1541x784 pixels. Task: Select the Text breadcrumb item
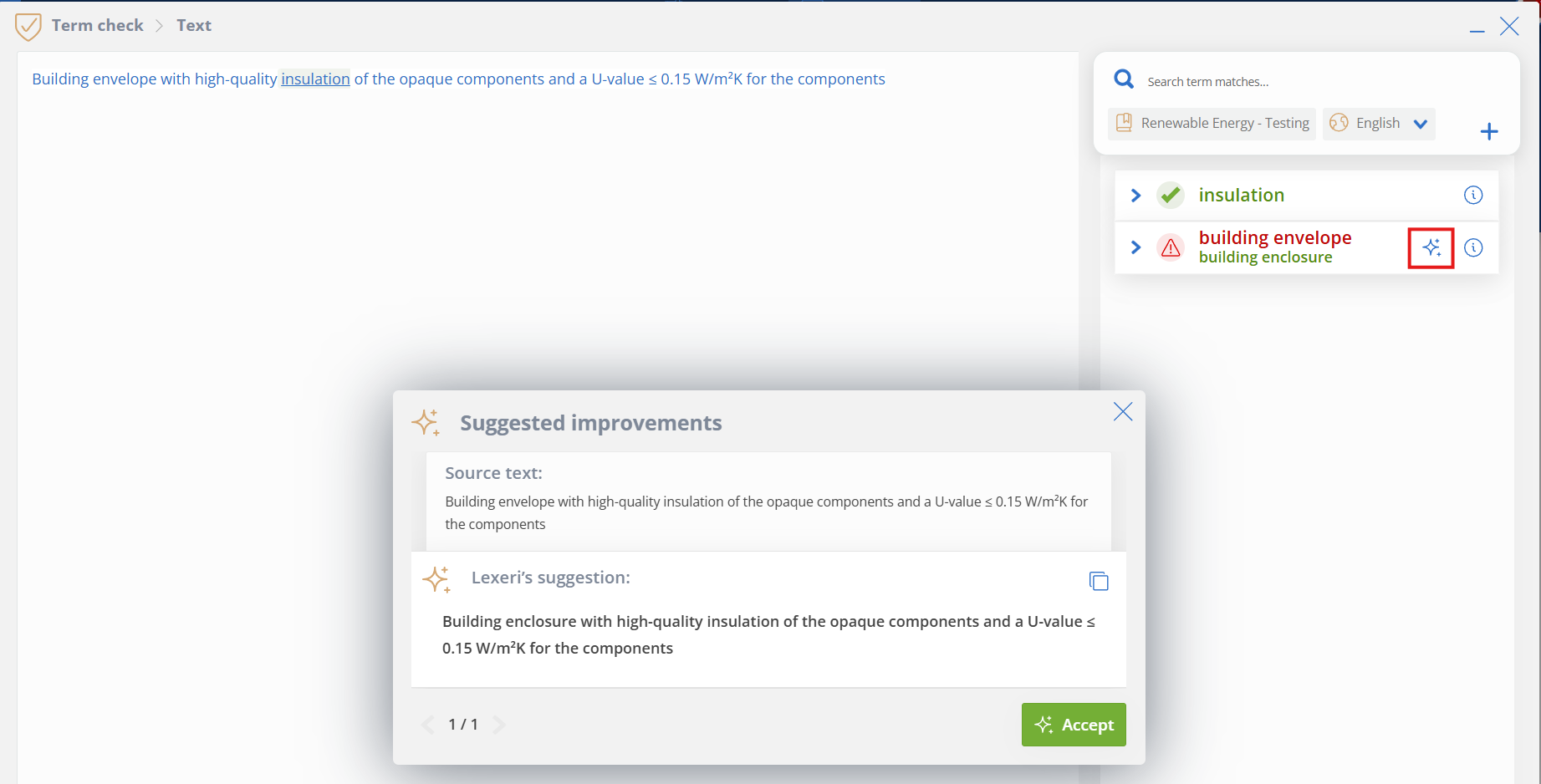tap(194, 25)
